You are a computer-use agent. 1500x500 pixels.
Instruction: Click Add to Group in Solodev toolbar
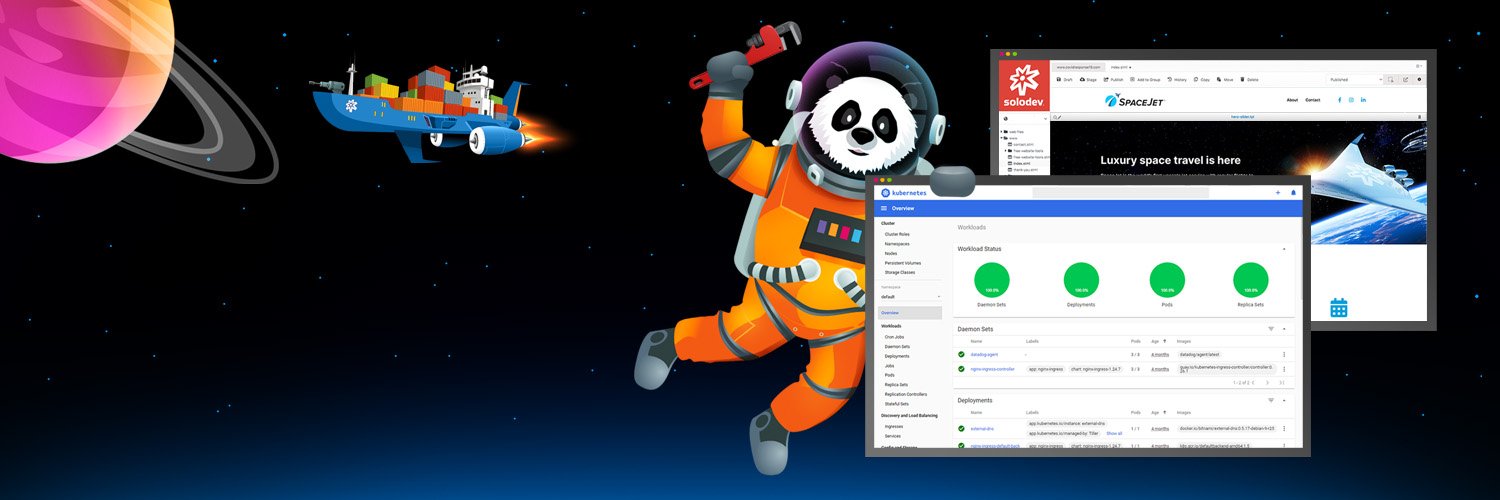(x=1145, y=79)
